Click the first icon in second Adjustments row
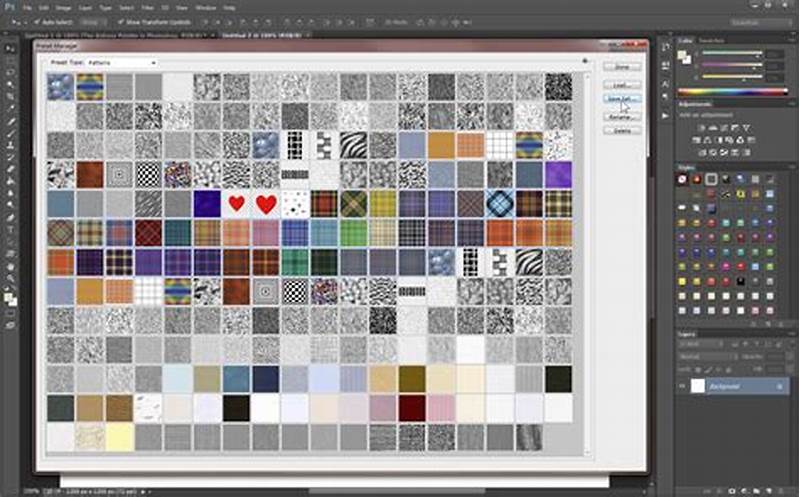 [696, 140]
